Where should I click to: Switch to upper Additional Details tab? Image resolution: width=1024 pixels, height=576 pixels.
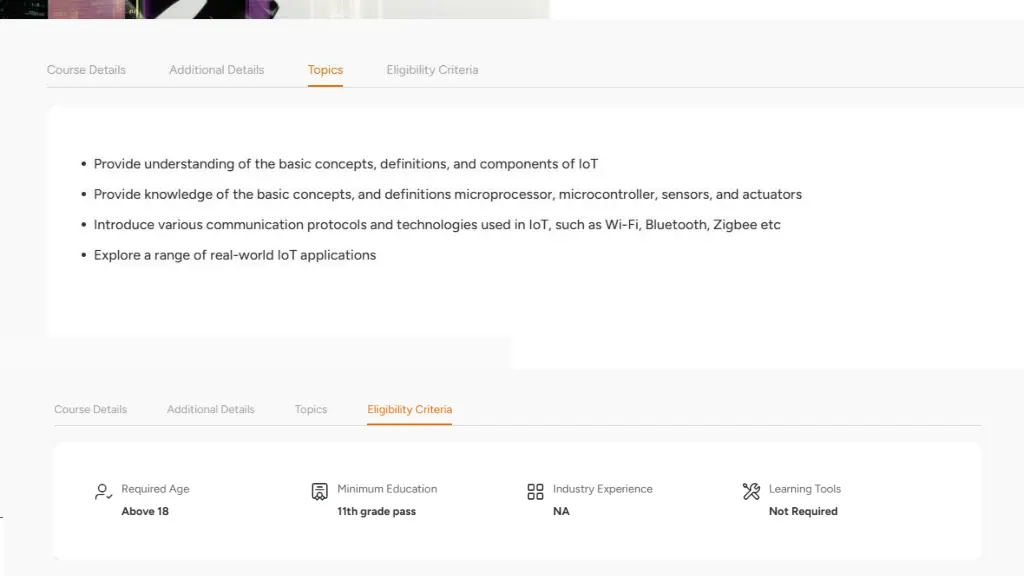(x=217, y=70)
